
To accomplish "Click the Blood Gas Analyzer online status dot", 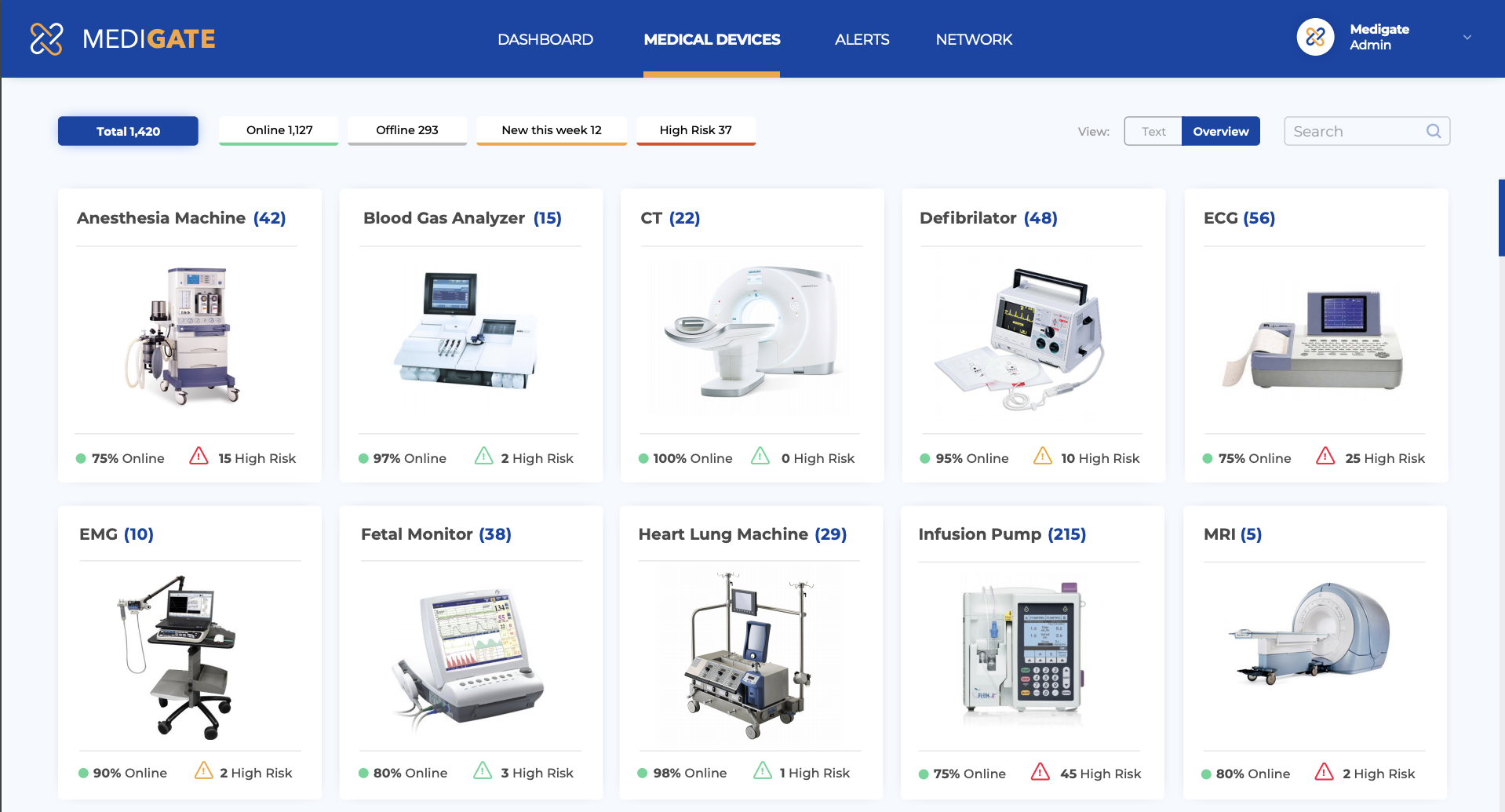I will point(363,459).
